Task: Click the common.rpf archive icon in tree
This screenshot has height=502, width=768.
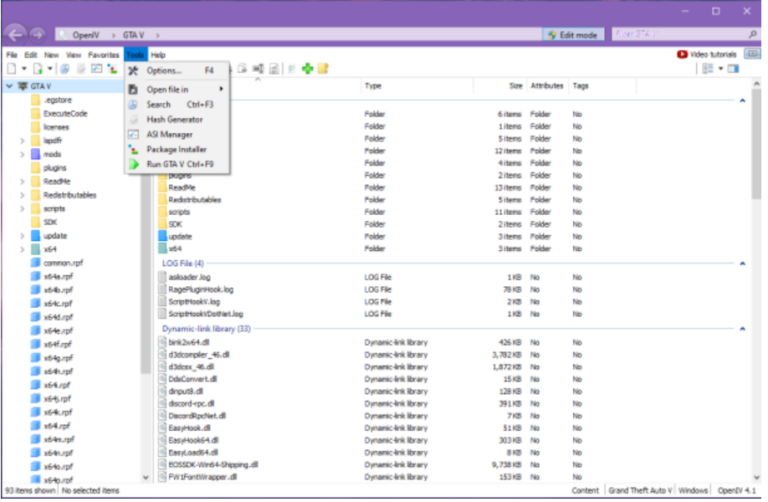Action: coord(36,263)
